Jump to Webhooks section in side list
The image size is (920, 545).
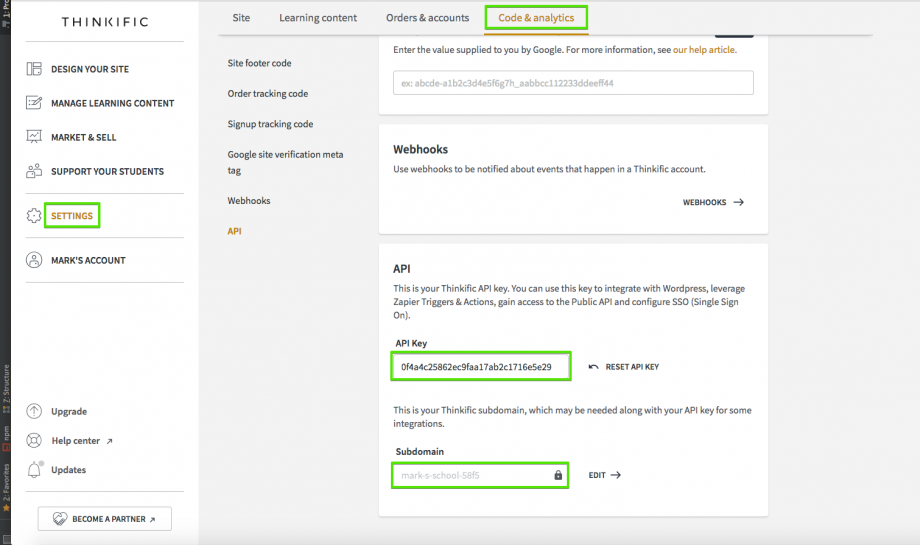pyautogui.click(x=249, y=201)
